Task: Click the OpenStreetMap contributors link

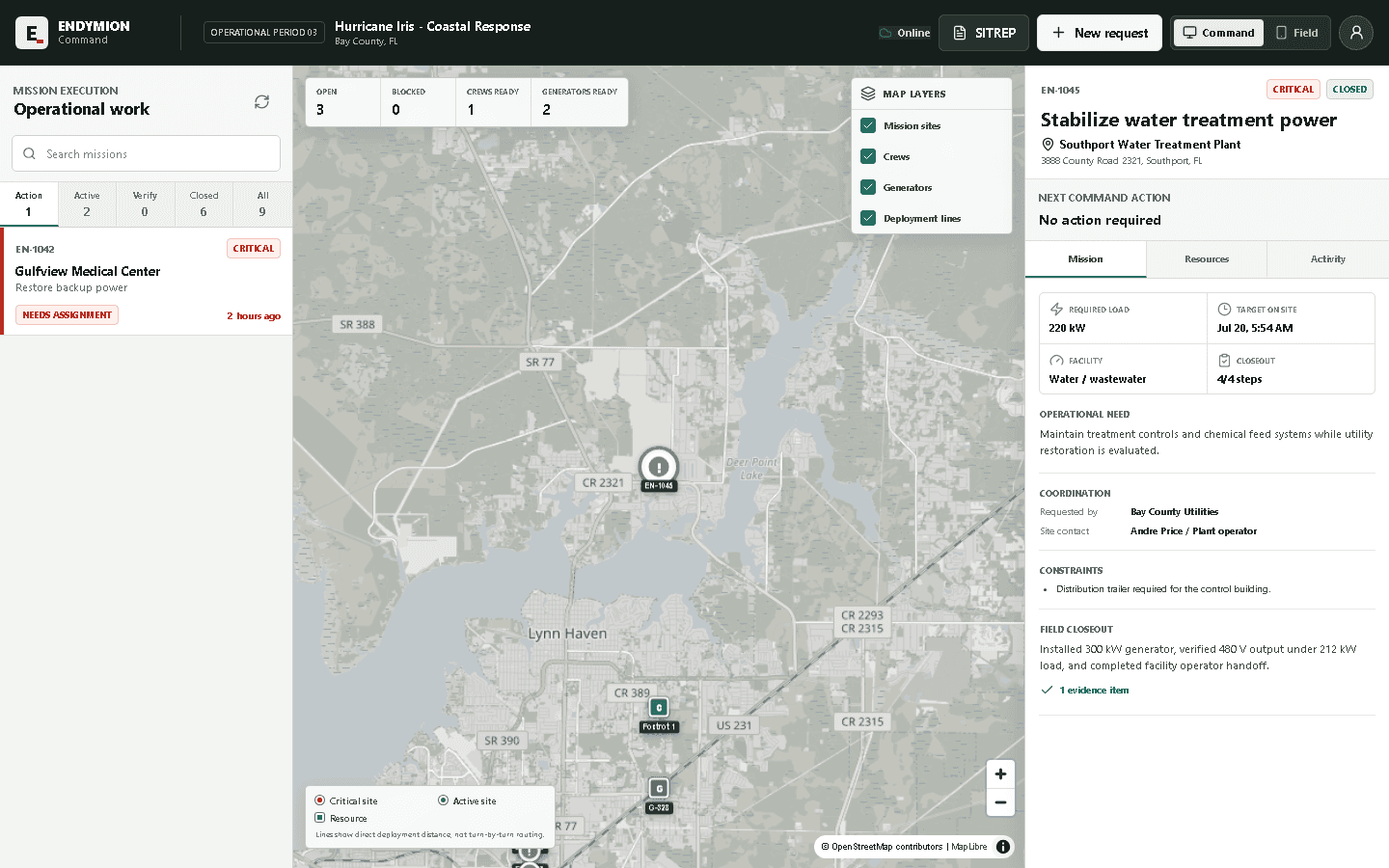Action: tap(886, 847)
